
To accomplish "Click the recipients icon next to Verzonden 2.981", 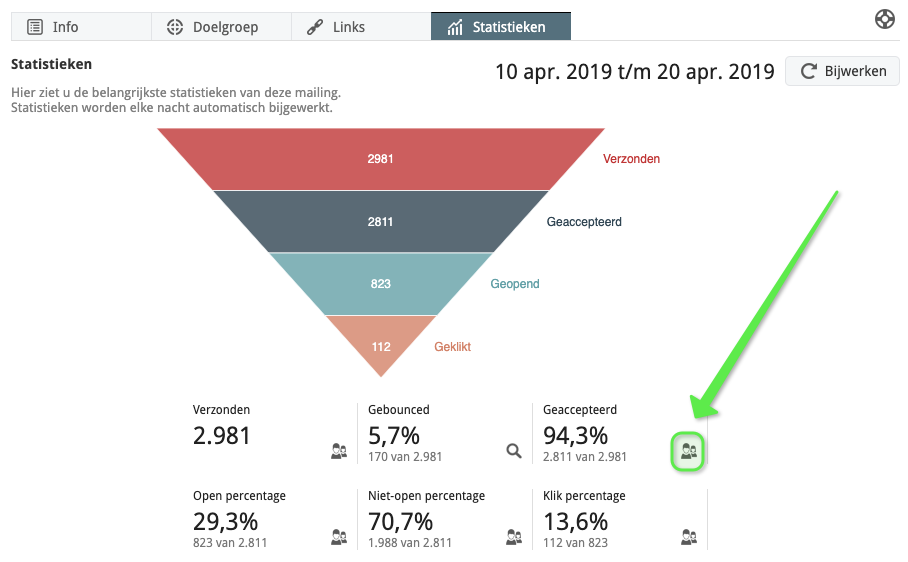I will tap(339, 452).
